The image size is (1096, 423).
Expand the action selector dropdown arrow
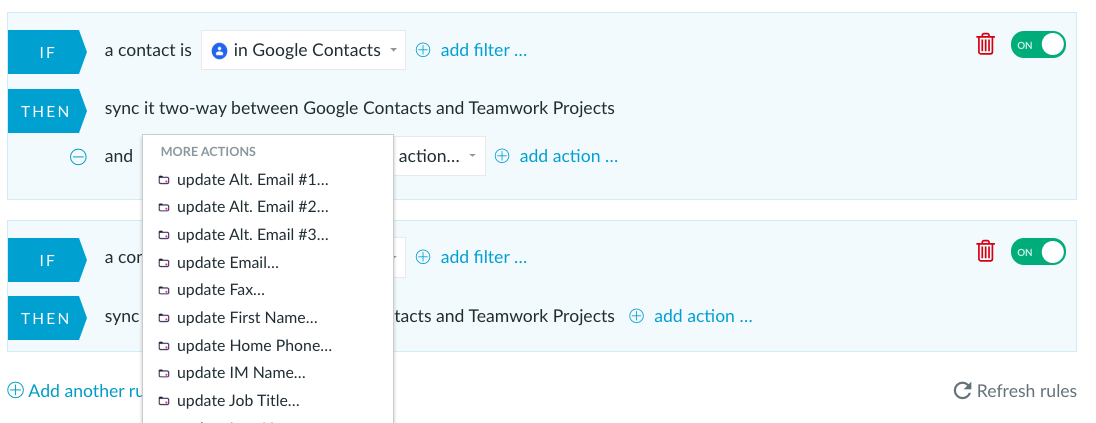[x=473, y=156]
